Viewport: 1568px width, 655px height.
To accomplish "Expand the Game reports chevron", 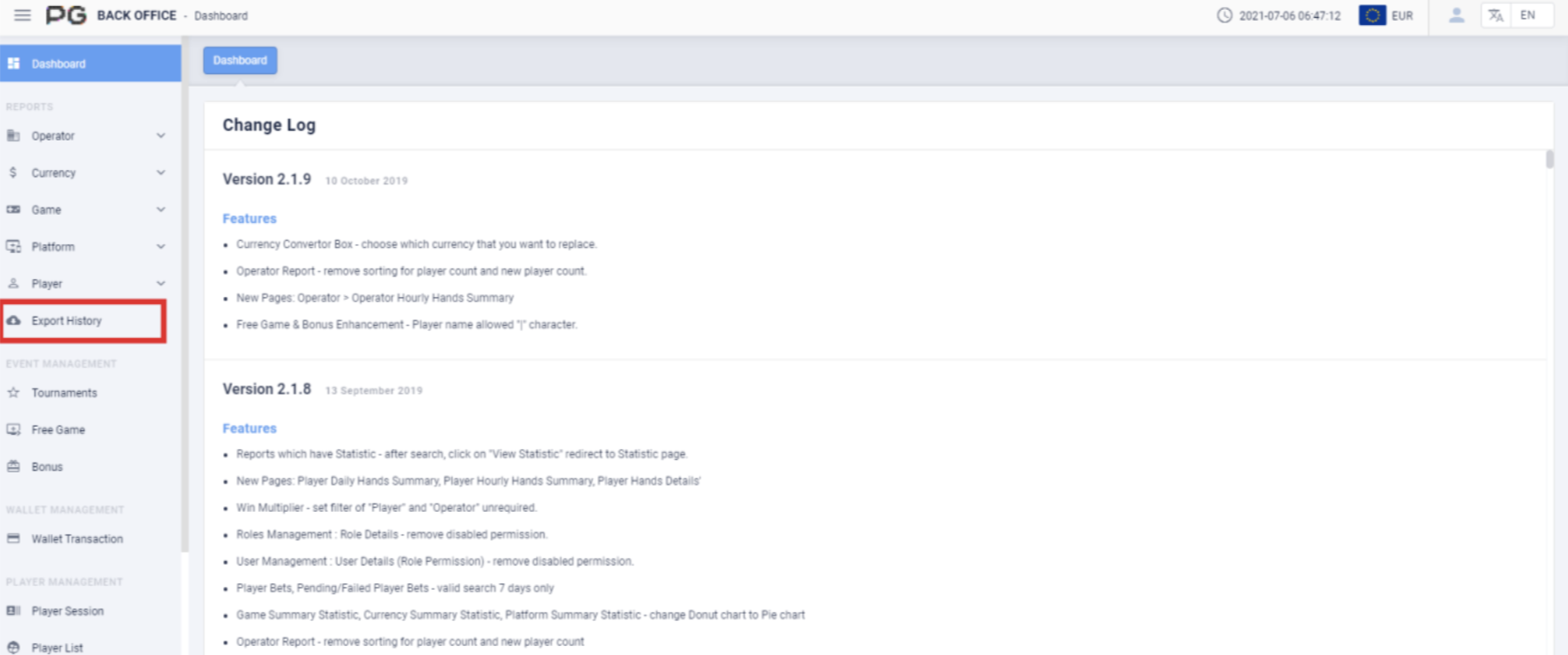I will pos(161,209).
